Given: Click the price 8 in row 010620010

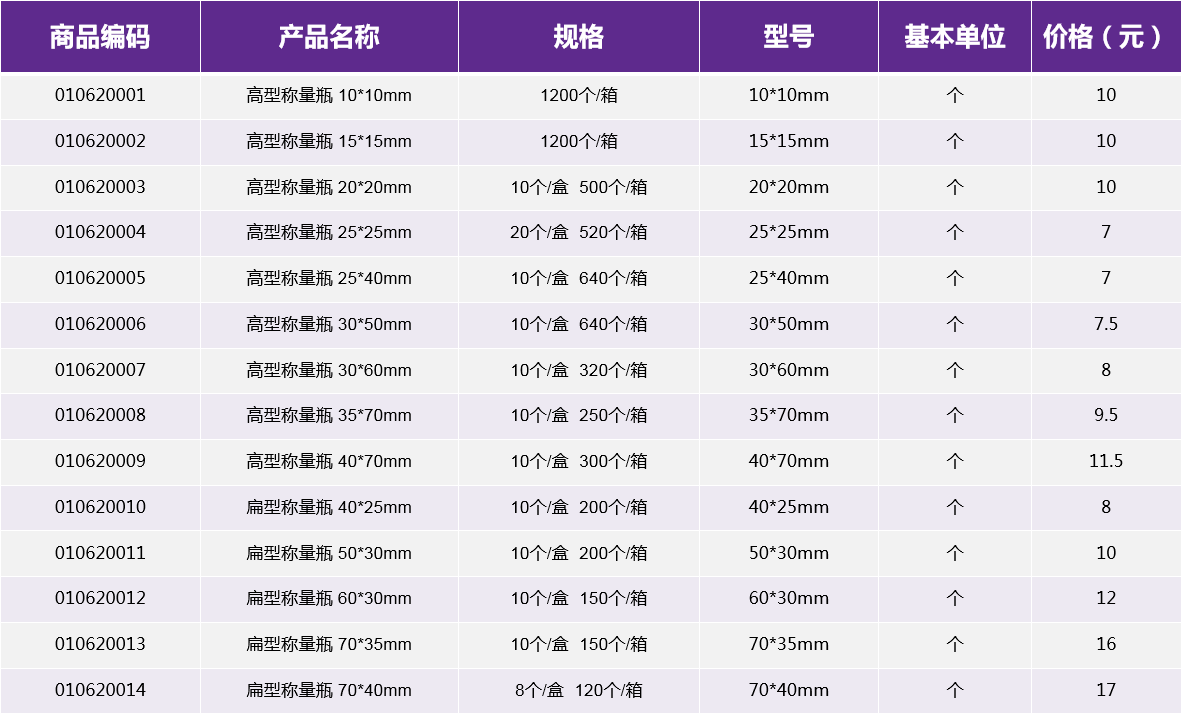Looking at the screenshot, I should coord(1106,507).
